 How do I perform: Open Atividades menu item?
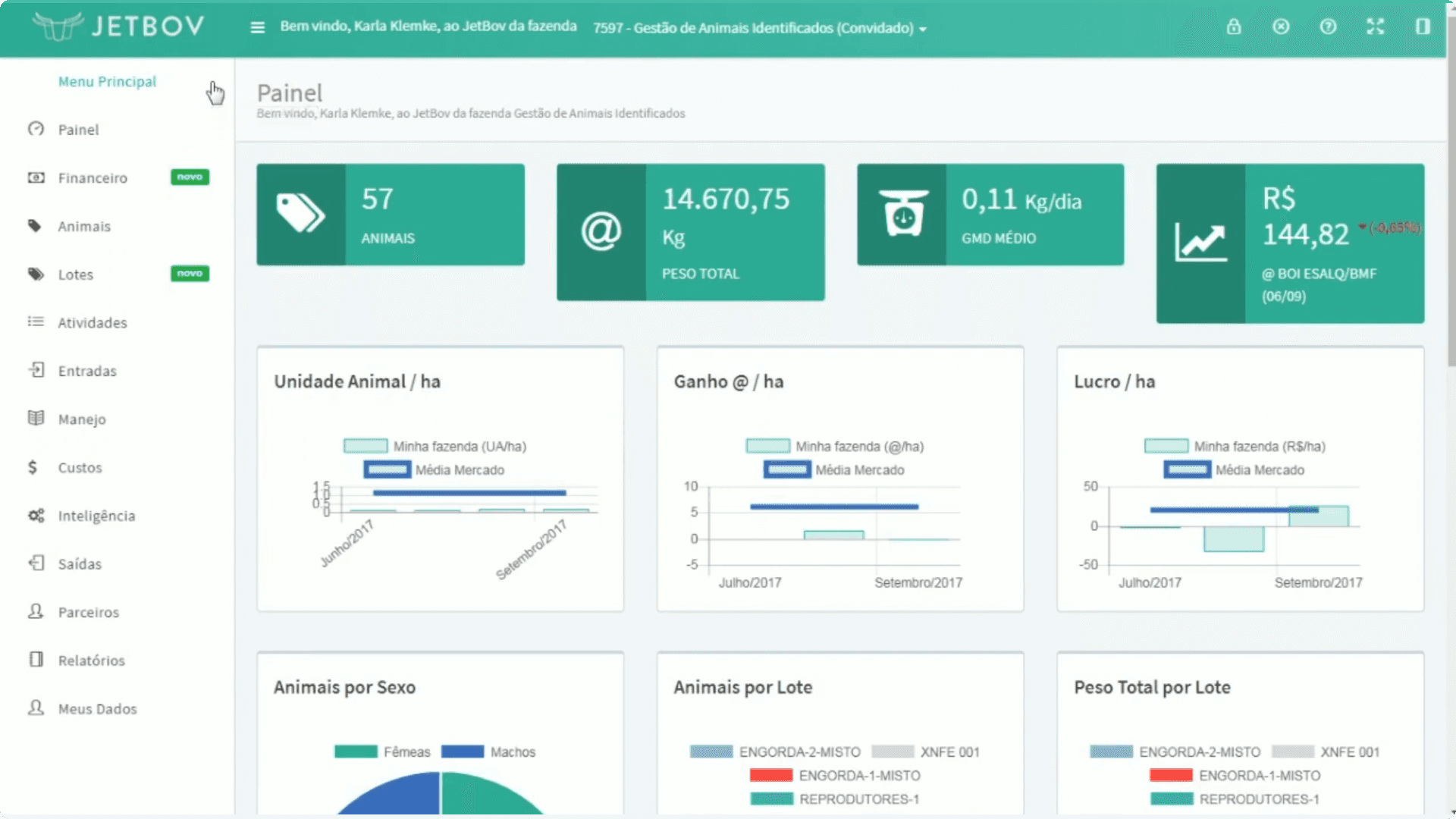click(x=93, y=323)
